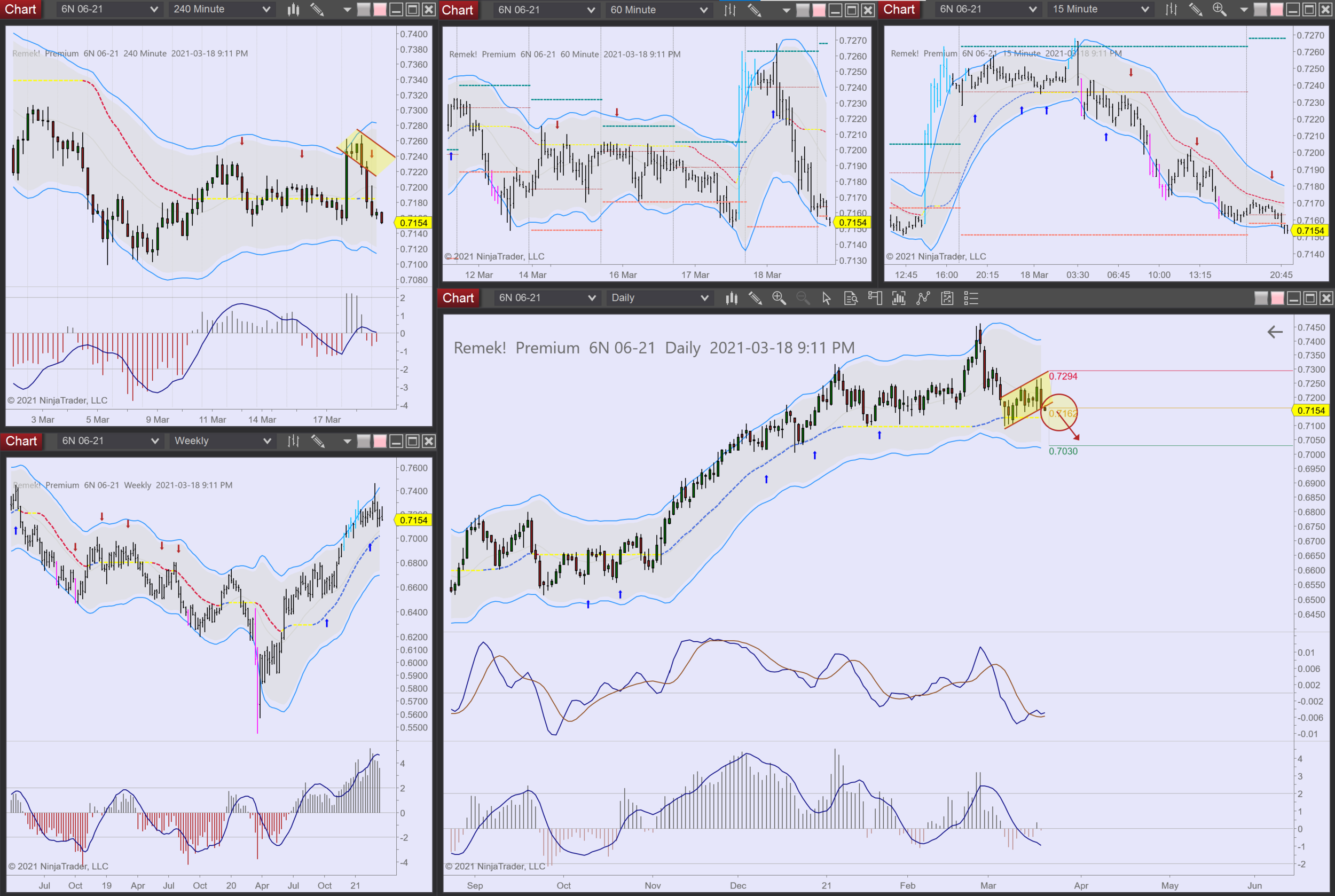Click zoom in magnifier on Daily chart

click(x=779, y=298)
